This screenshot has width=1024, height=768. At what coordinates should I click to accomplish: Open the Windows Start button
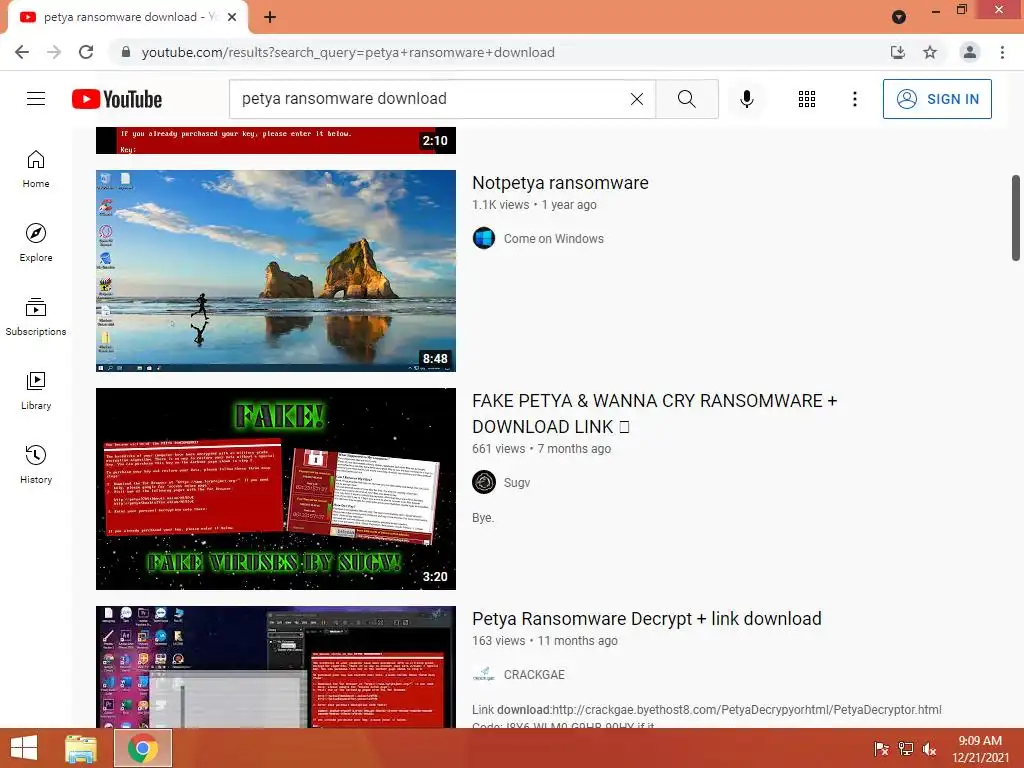(24, 748)
